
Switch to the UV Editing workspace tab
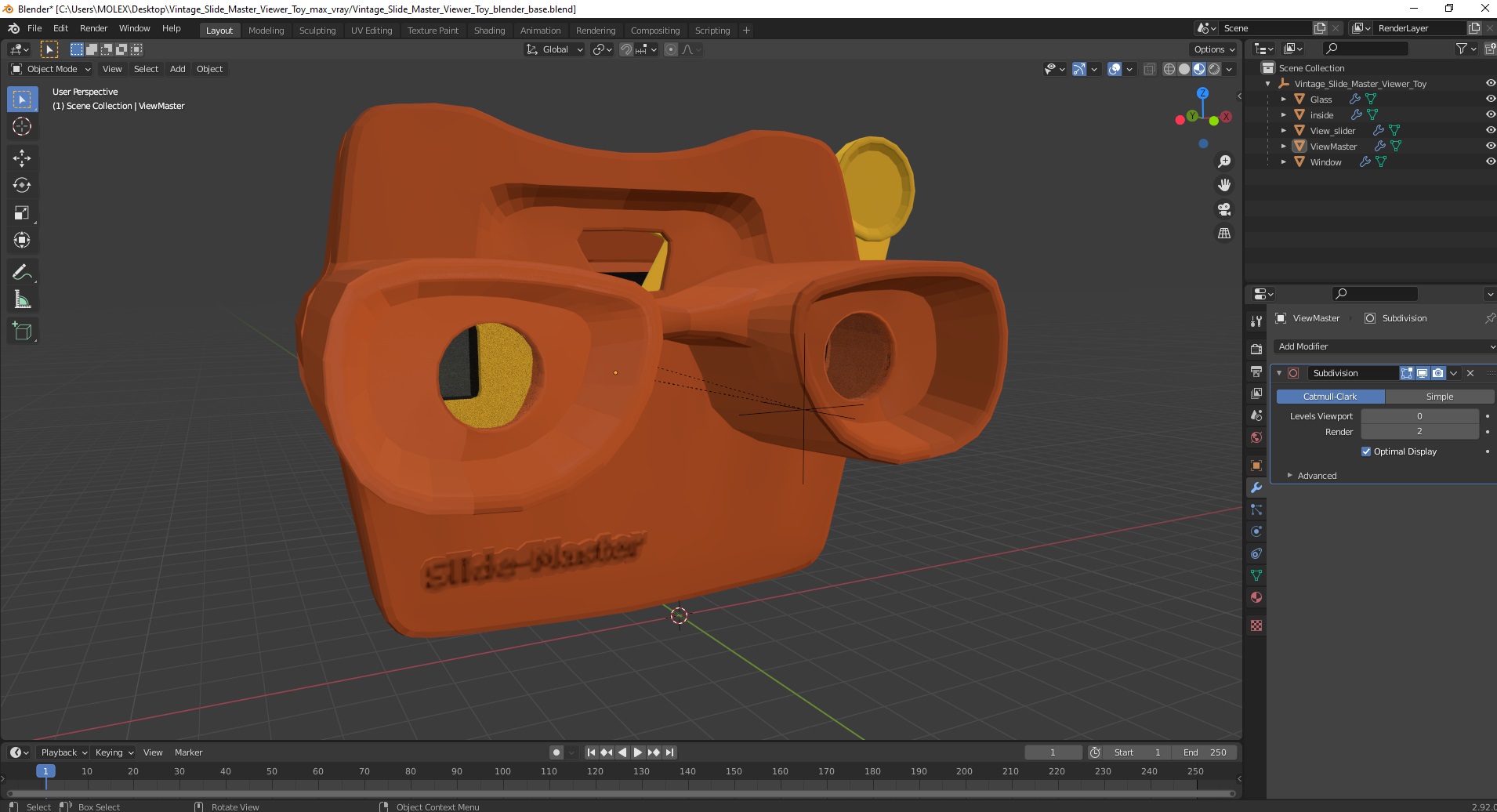coord(372,31)
